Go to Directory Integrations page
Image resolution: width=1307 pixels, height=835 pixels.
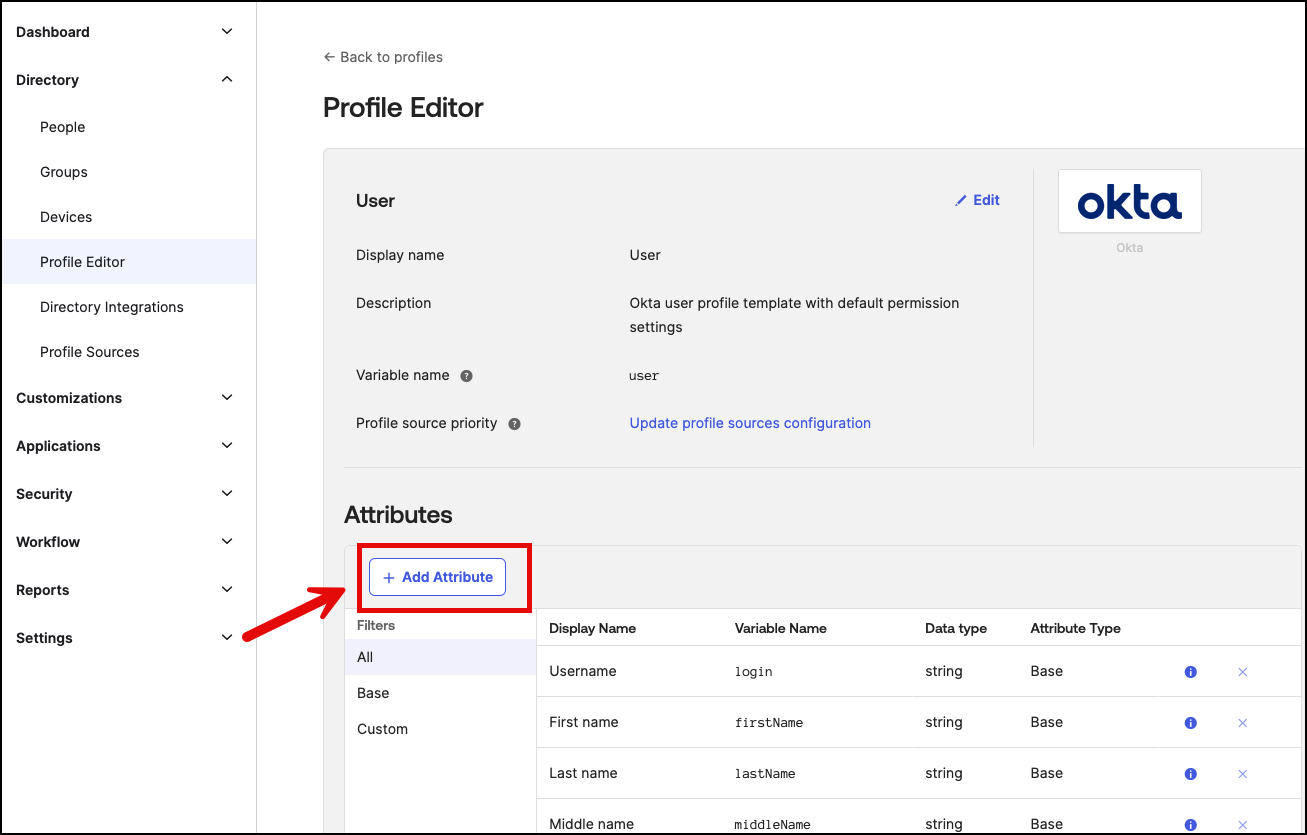[111, 307]
